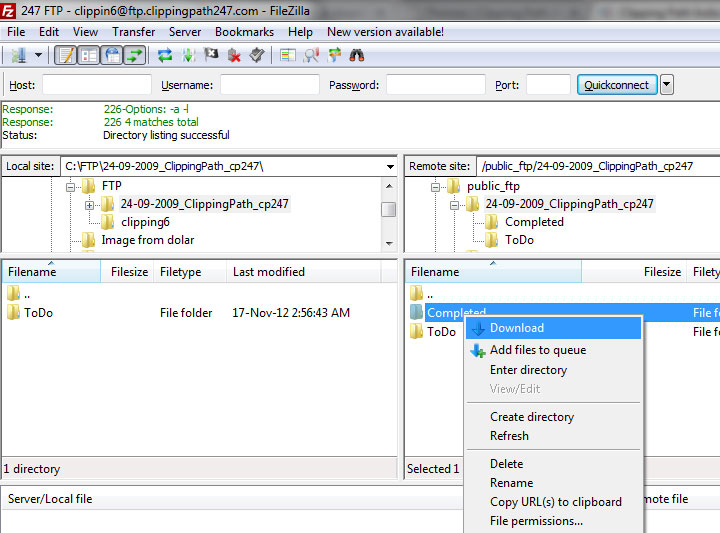Toggle synchronized browsing icon
720x533 pixels.
coord(334,56)
